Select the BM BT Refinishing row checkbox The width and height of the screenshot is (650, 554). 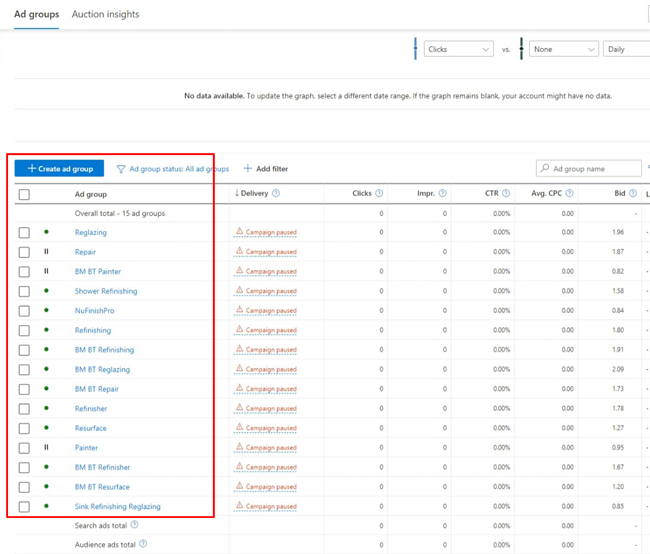(x=24, y=350)
